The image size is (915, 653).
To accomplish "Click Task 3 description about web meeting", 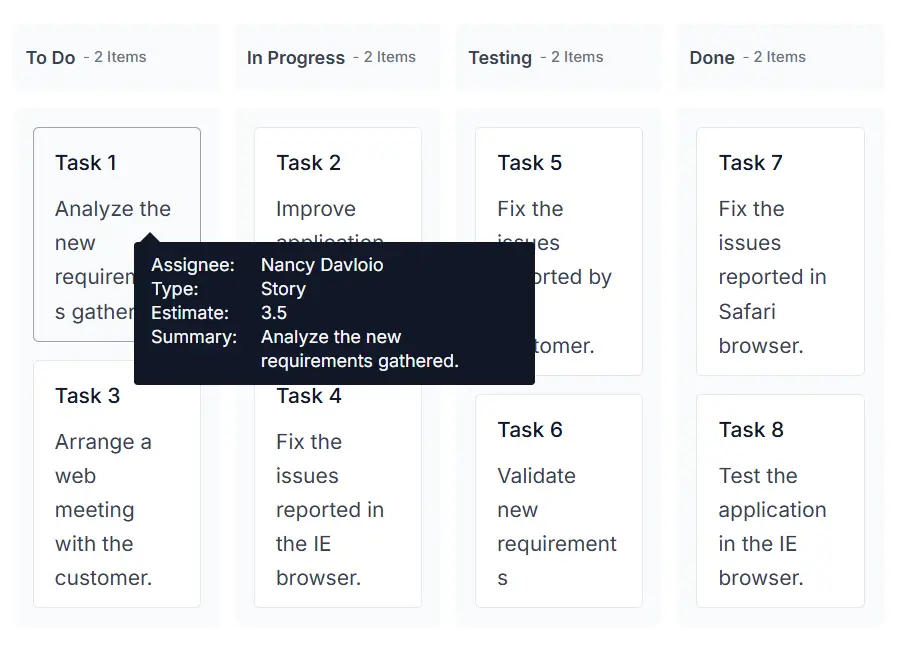I will [103, 510].
